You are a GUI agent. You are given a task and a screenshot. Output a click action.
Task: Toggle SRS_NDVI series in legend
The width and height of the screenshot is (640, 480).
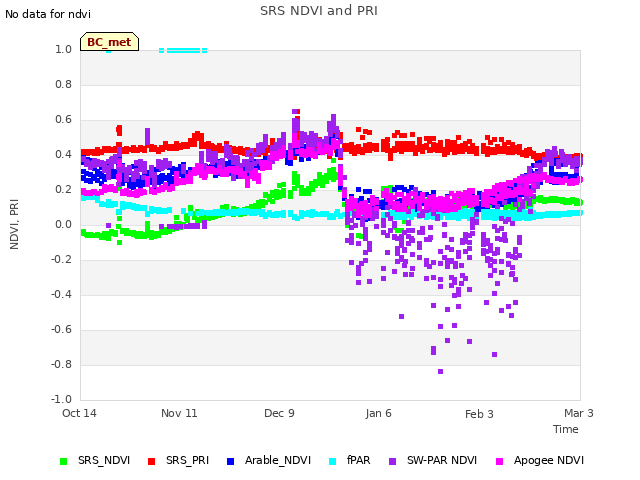(x=95, y=460)
